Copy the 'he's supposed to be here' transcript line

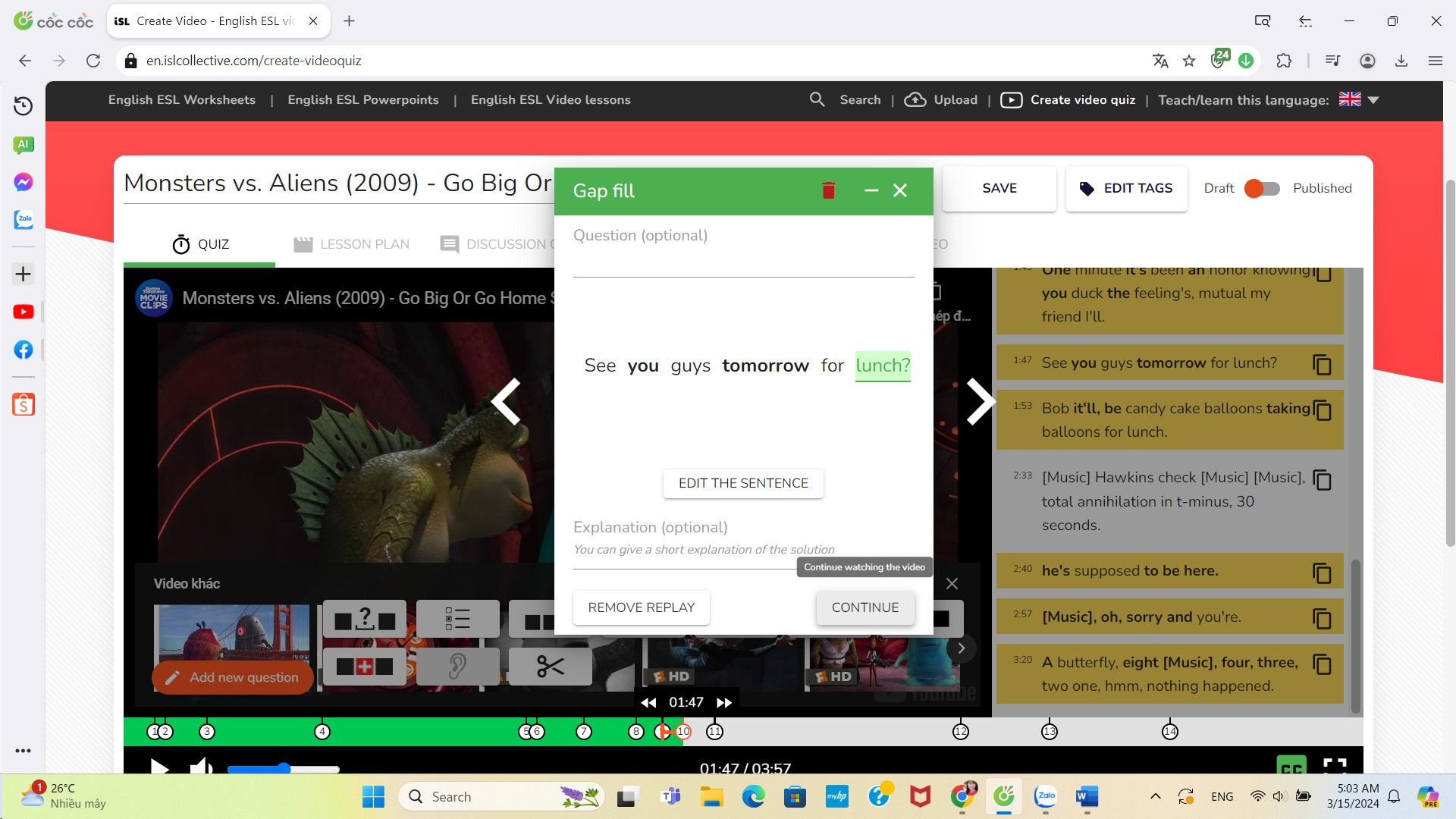point(1322,573)
